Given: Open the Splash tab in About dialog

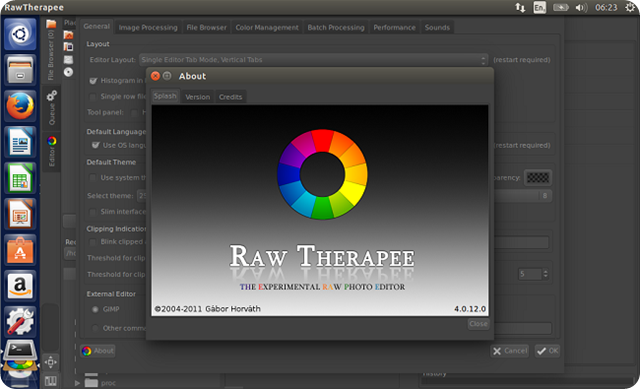Looking at the screenshot, I should [165, 96].
